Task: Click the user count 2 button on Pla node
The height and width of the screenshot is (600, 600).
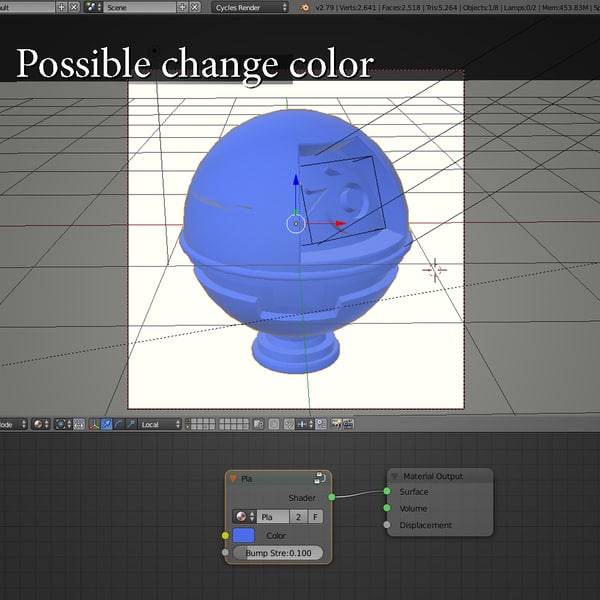Action: pyautogui.click(x=298, y=517)
